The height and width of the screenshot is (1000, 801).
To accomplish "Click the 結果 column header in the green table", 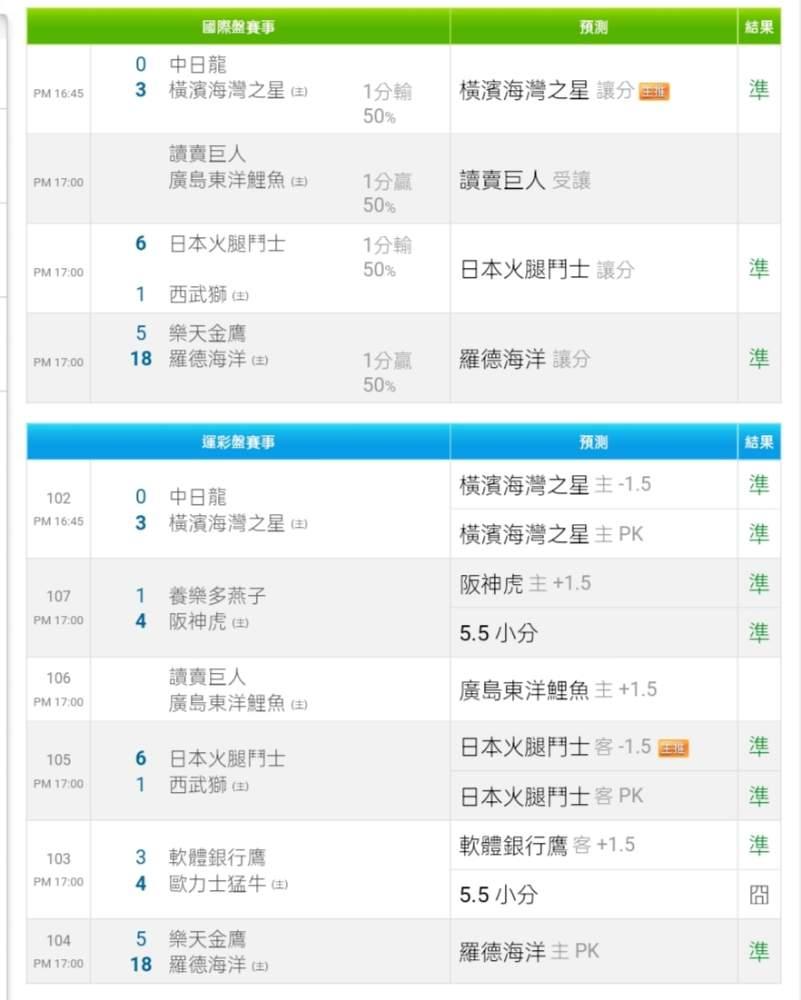I will click(759, 28).
